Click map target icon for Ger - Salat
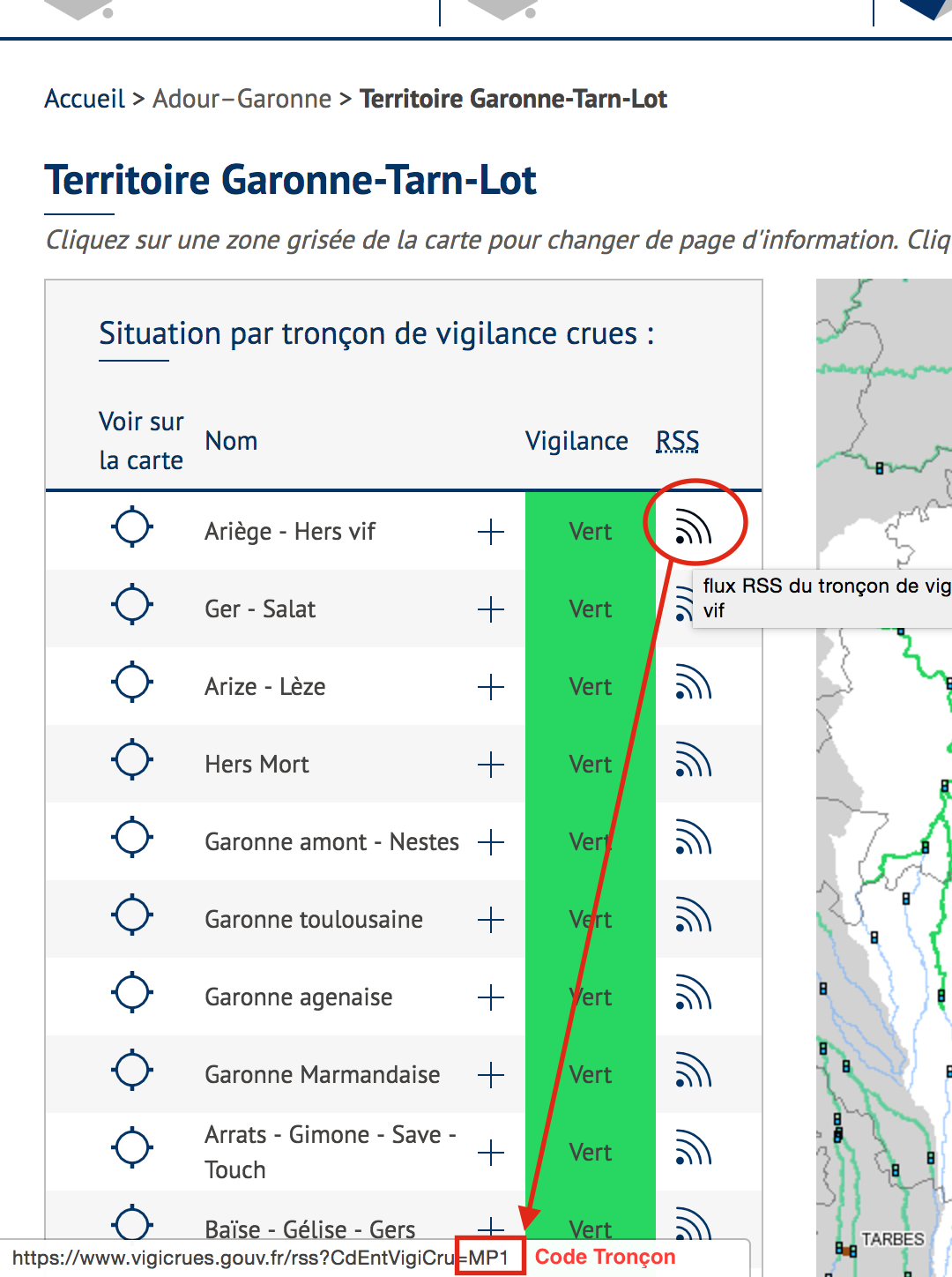The width and height of the screenshot is (952, 1277). point(132,606)
